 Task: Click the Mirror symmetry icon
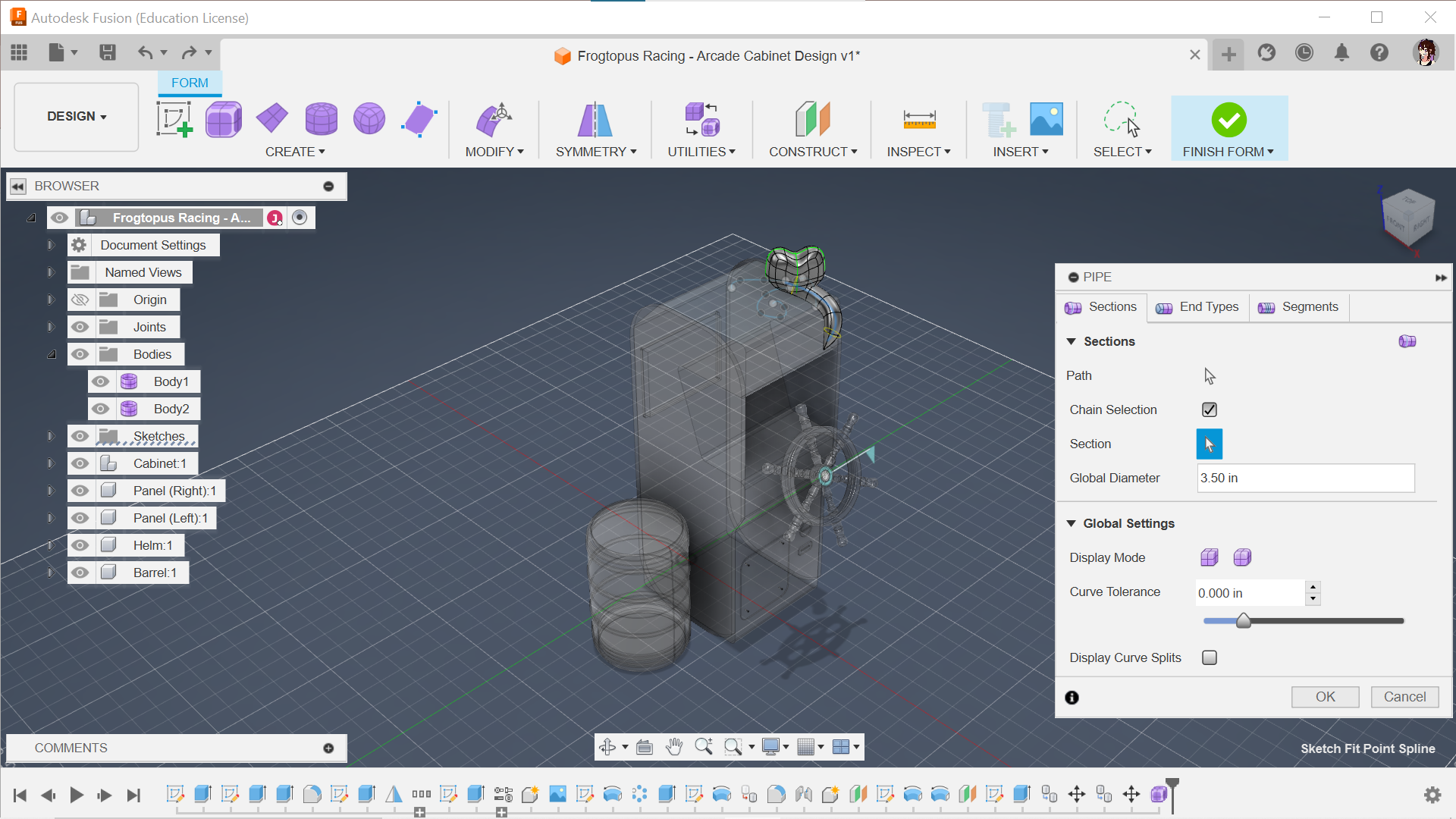595,119
